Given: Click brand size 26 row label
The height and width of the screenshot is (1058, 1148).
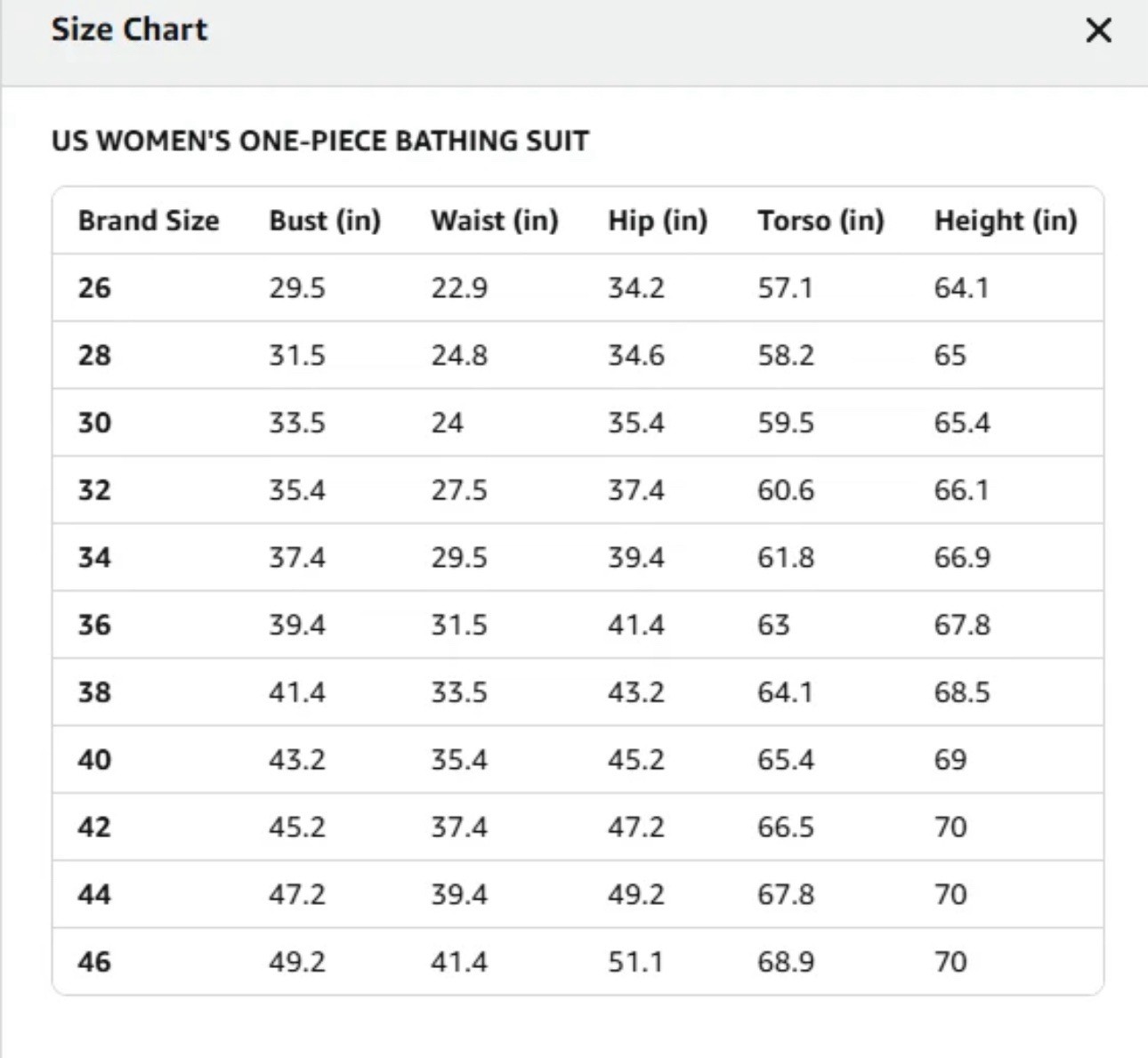Looking at the screenshot, I should (94, 288).
